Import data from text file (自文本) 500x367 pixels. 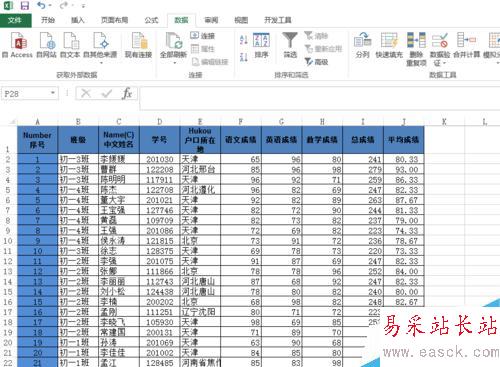tap(70, 45)
